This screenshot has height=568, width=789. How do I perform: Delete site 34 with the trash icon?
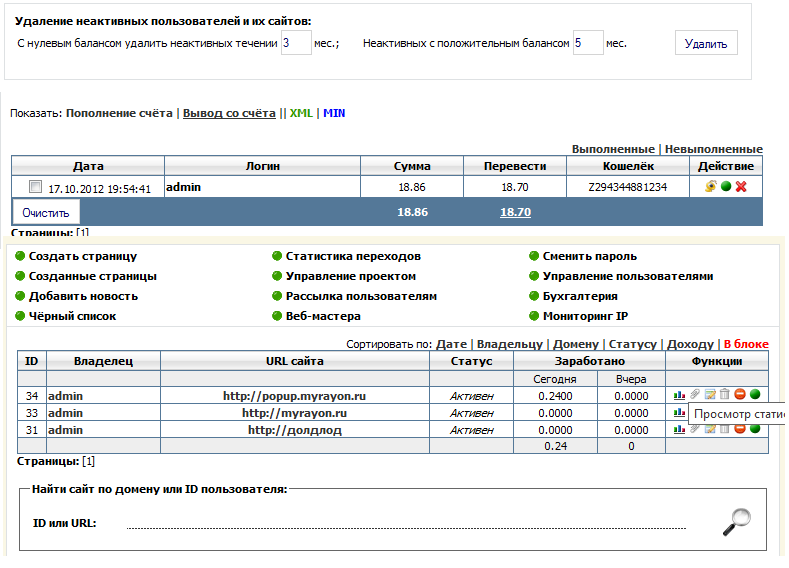[x=725, y=394]
